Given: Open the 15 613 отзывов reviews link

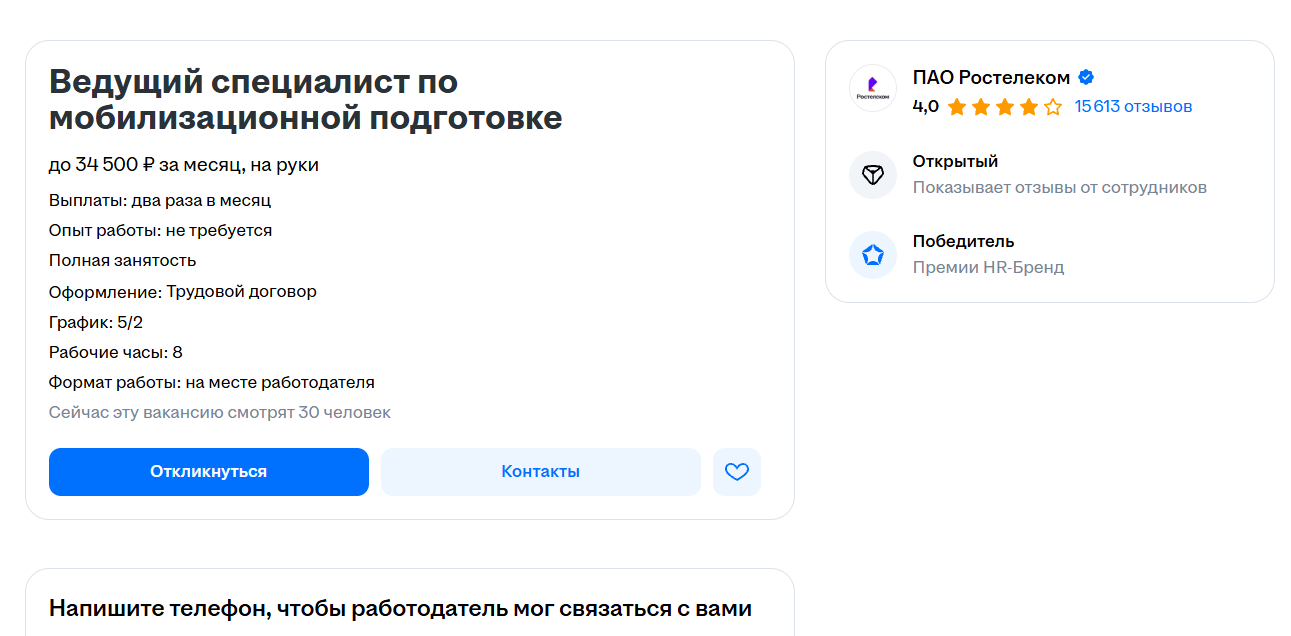Looking at the screenshot, I should (x=1133, y=107).
